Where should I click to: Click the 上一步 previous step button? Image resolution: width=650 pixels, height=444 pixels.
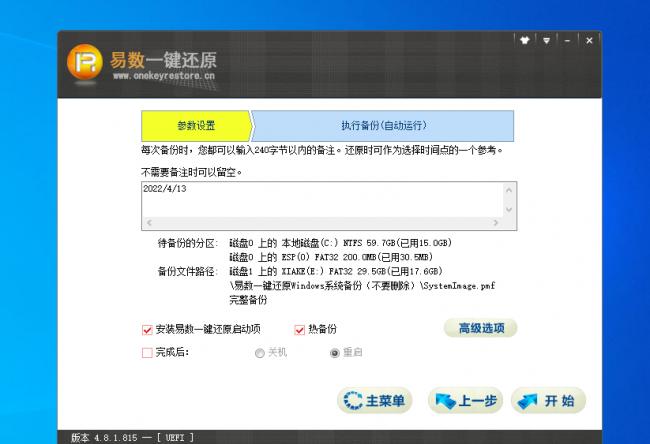[x=466, y=400]
